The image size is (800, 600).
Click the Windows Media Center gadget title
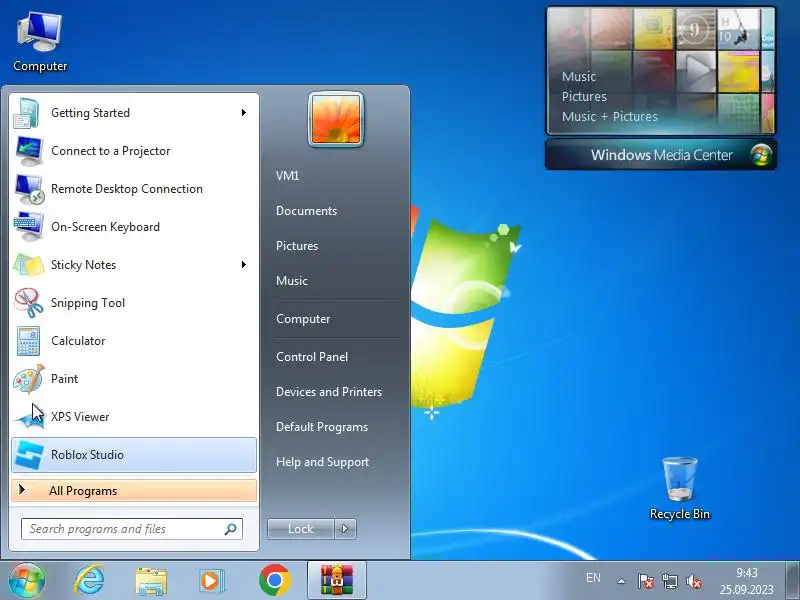(661, 155)
